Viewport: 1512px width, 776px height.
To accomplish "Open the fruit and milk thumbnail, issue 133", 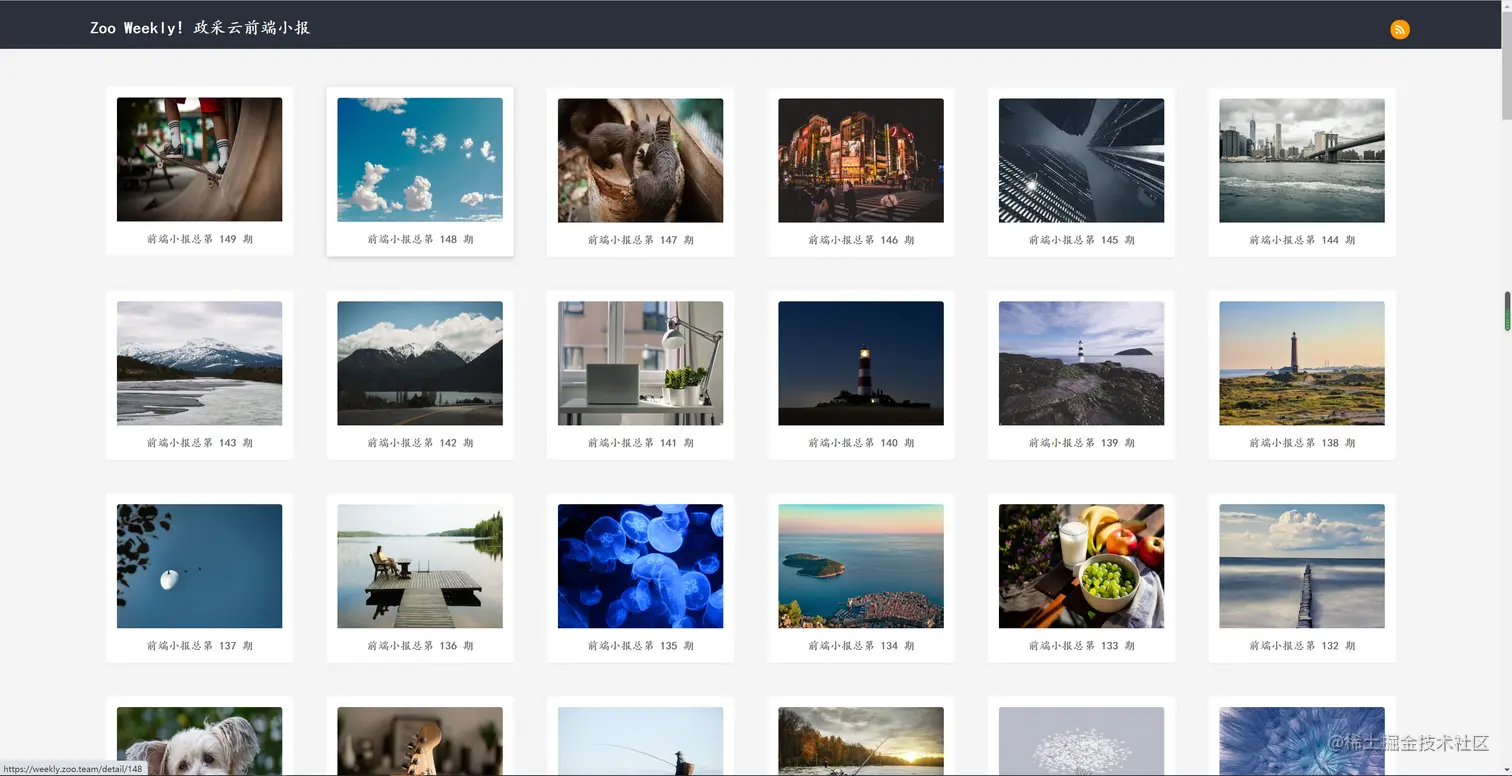I will point(1081,566).
